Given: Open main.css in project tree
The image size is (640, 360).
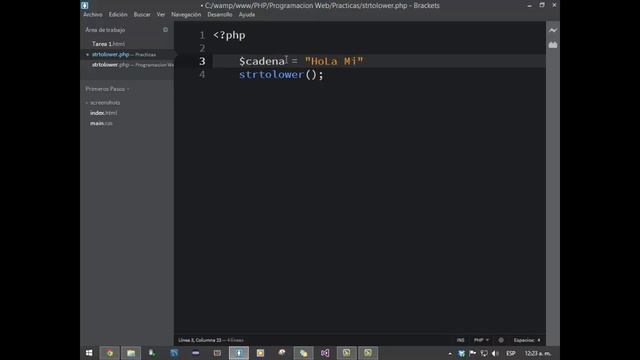Looking at the screenshot, I should click(x=101, y=123).
